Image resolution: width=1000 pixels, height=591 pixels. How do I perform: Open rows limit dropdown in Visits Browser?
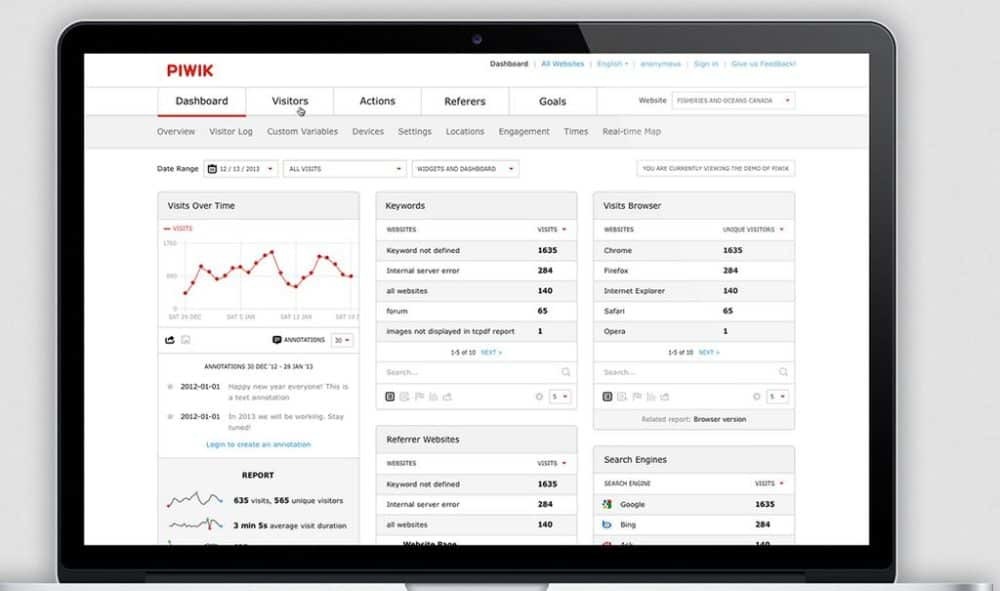776,396
